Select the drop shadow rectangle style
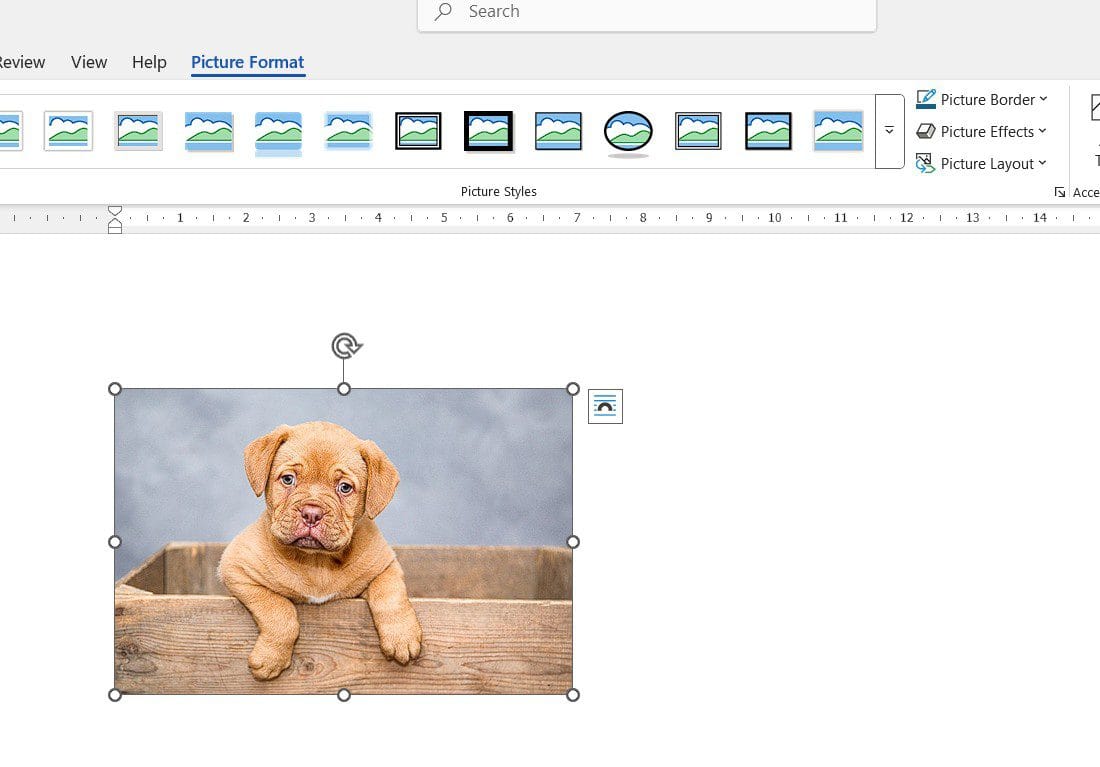The height and width of the screenshot is (767, 1100). [207, 130]
